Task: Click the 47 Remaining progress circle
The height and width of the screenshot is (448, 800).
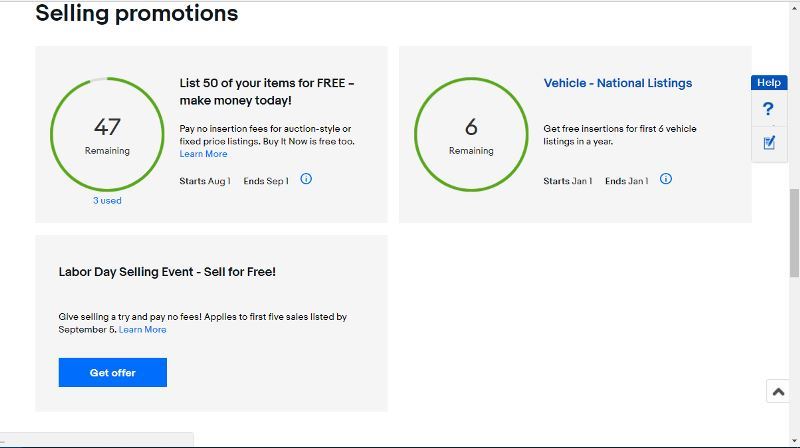Action: [x=107, y=134]
